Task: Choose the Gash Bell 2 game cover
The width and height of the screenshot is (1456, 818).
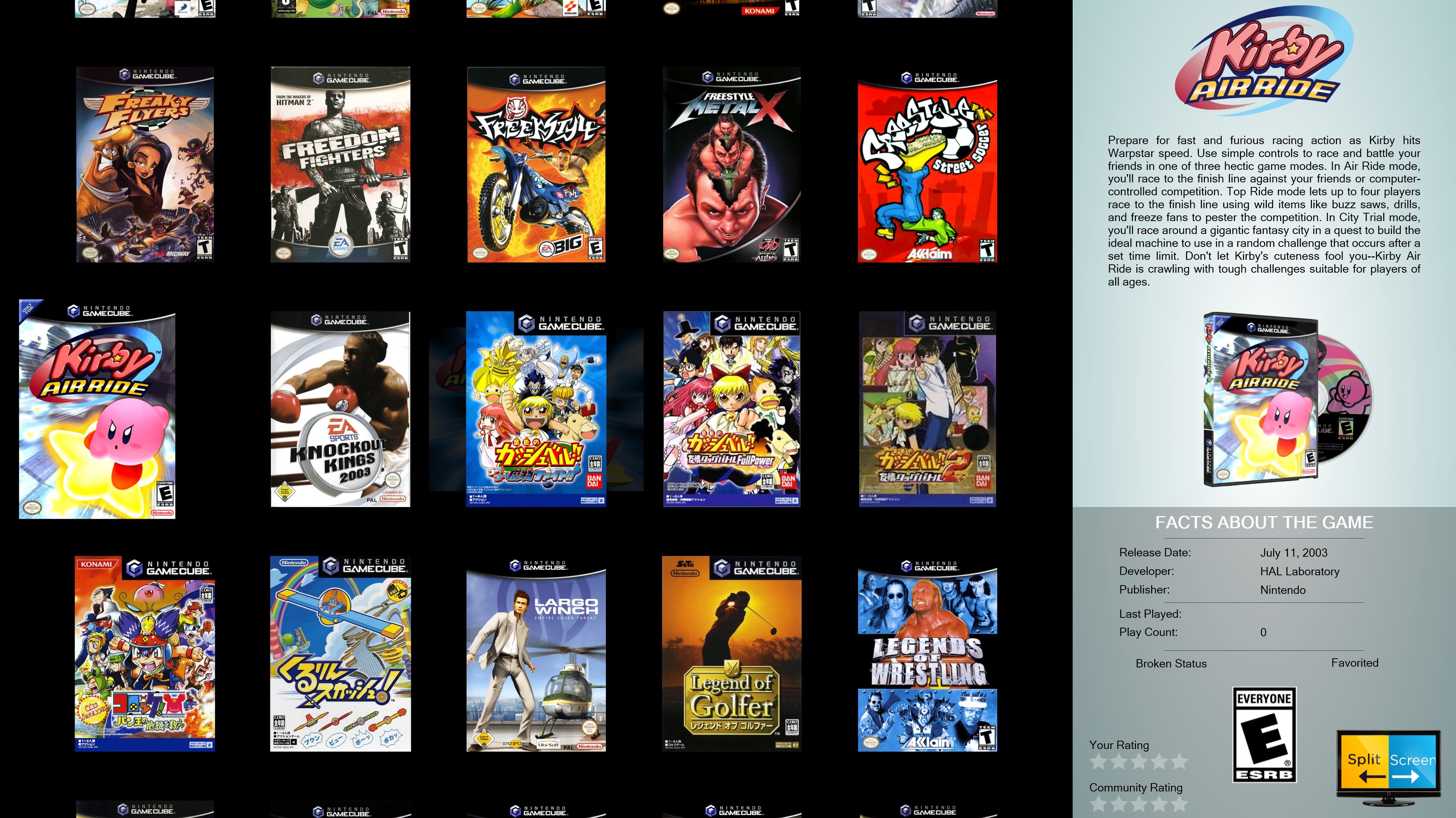Action: tap(927, 409)
